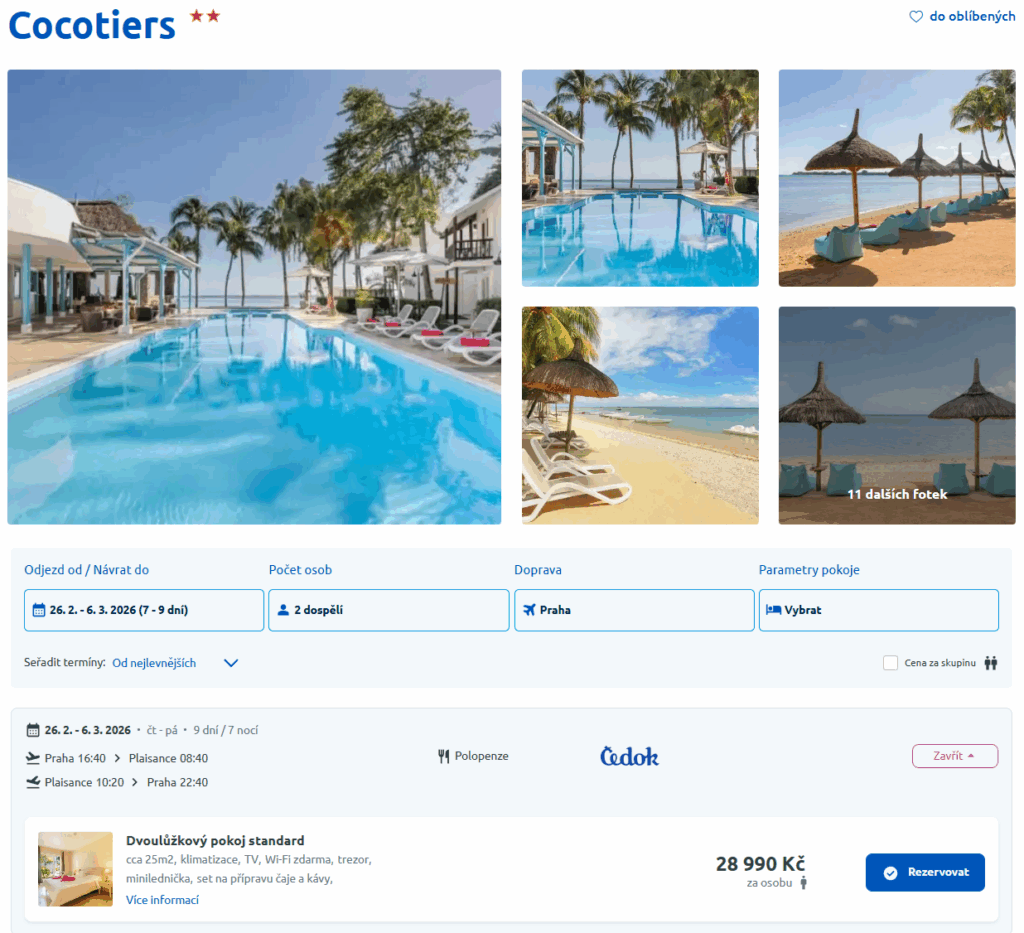1024x933 pixels.
Task: Collapse the offer with Zavřít button
Action: pyautogui.click(x=955, y=756)
